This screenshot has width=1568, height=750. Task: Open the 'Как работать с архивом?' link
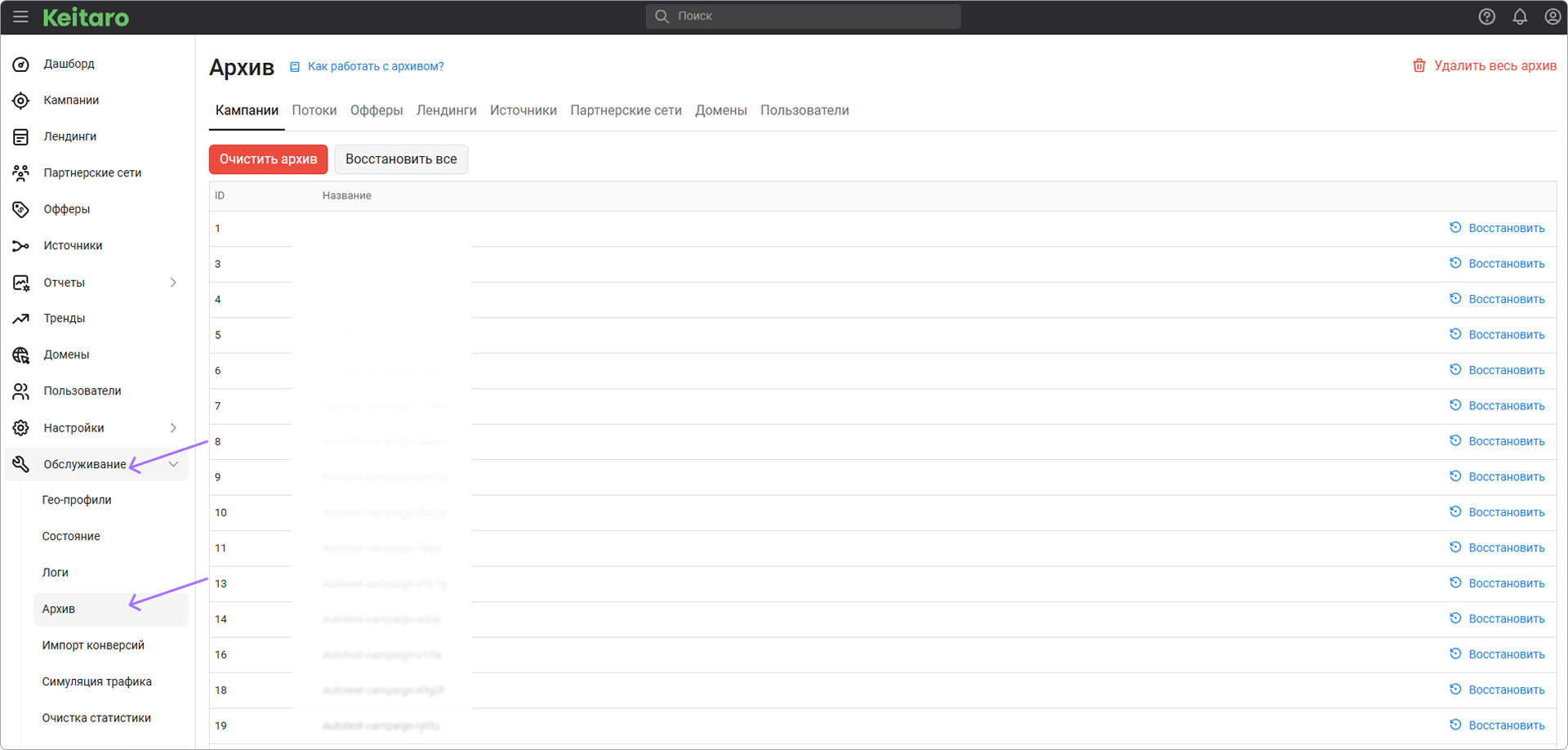point(376,66)
